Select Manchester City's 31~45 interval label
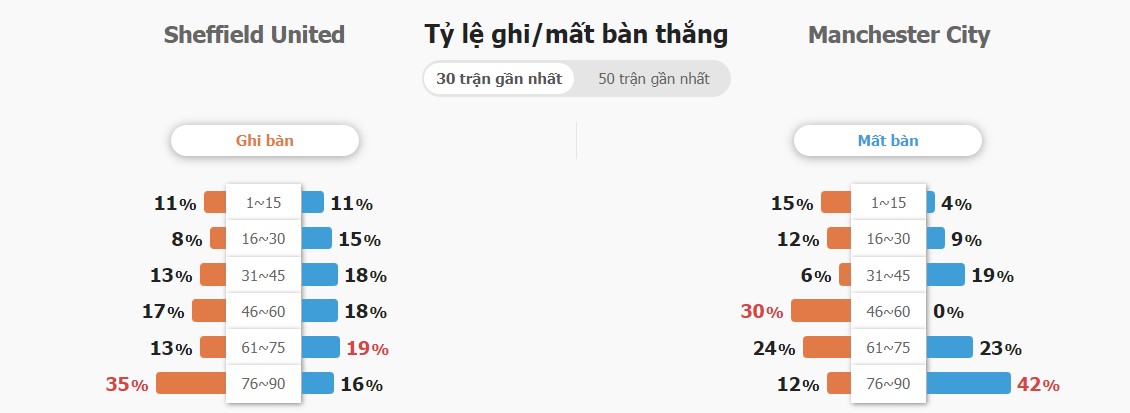 (x=888, y=275)
